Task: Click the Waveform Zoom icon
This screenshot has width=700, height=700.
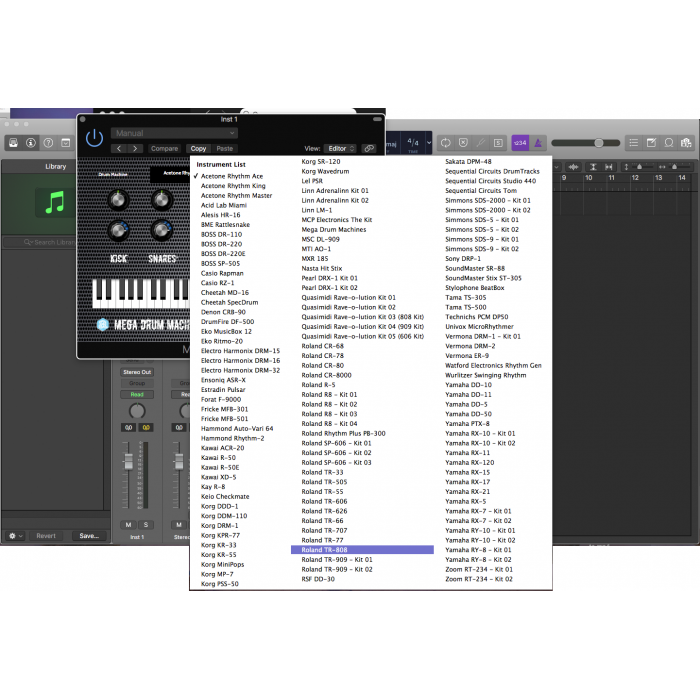Action: click(574, 167)
